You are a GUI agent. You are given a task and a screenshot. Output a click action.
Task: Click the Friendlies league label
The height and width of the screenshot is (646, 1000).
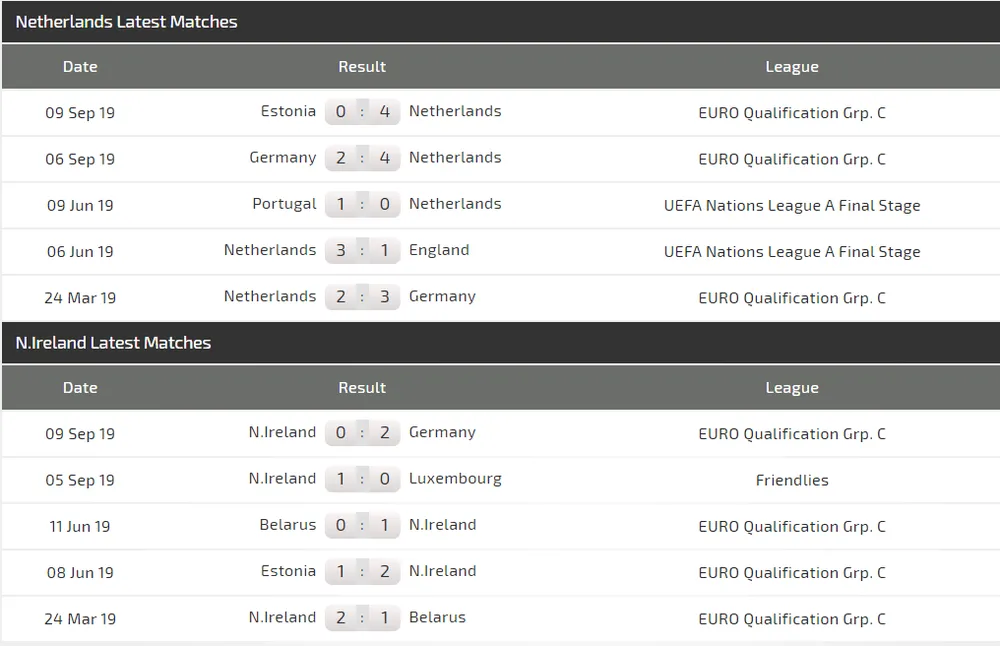point(792,480)
